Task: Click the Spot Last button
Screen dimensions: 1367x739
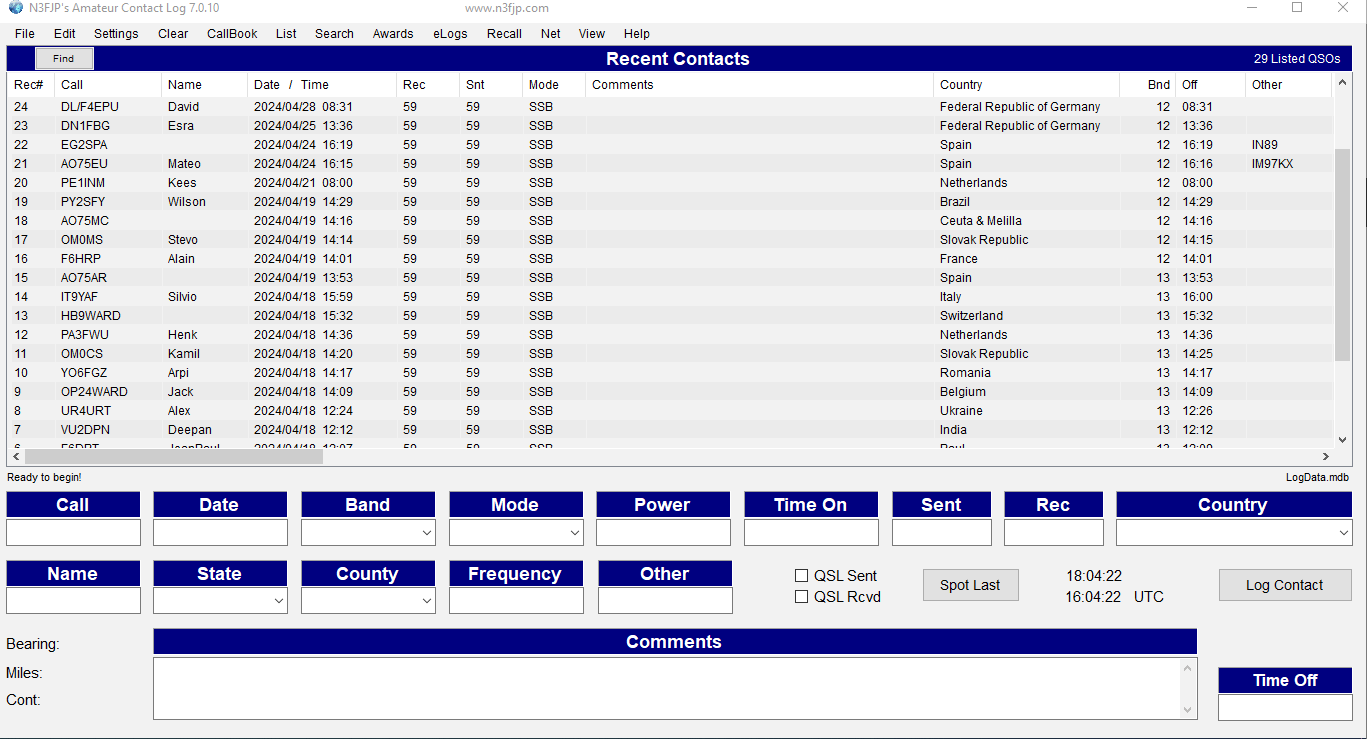Action: (x=969, y=585)
